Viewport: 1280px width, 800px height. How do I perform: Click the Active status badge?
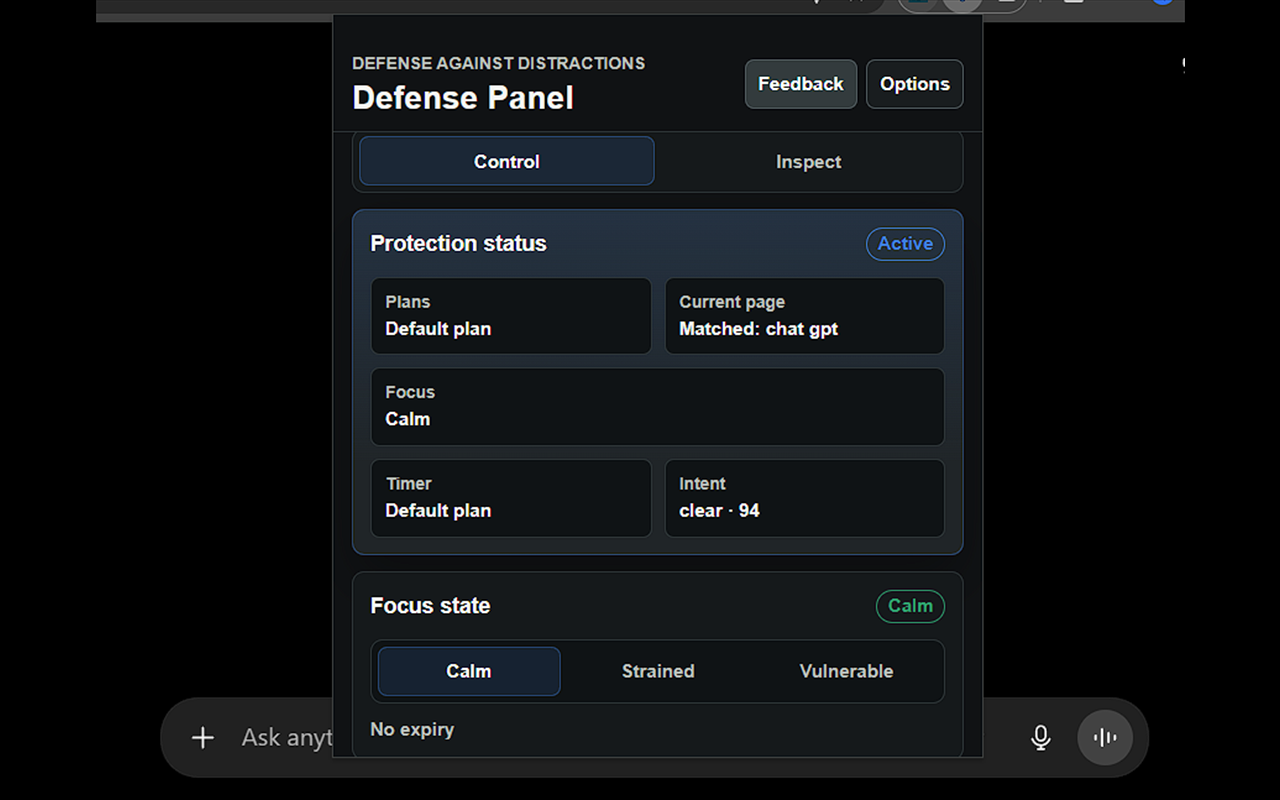point(905,244)
